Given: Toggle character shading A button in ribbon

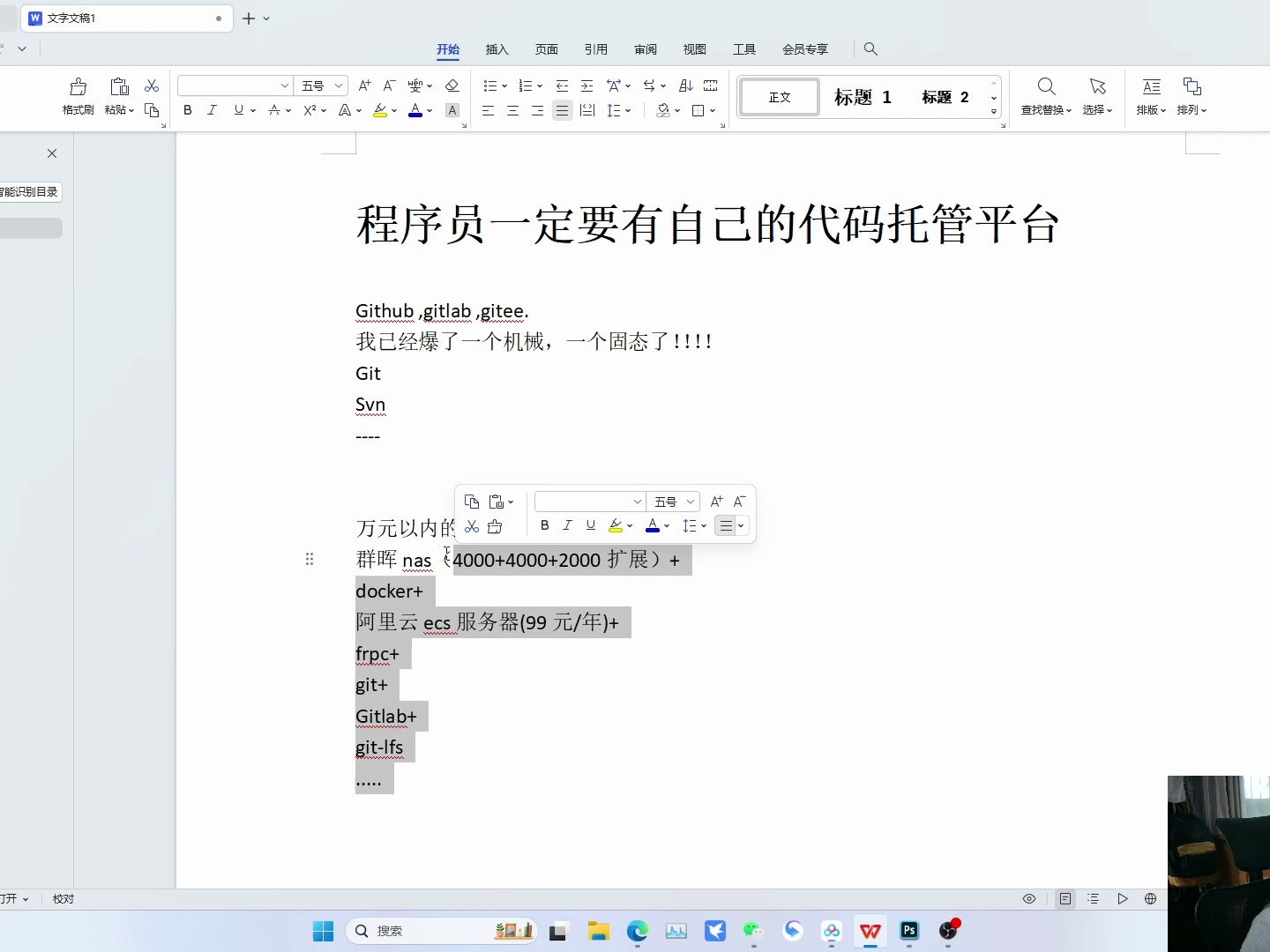Looking at the screenshot, I should click(452, 110).
